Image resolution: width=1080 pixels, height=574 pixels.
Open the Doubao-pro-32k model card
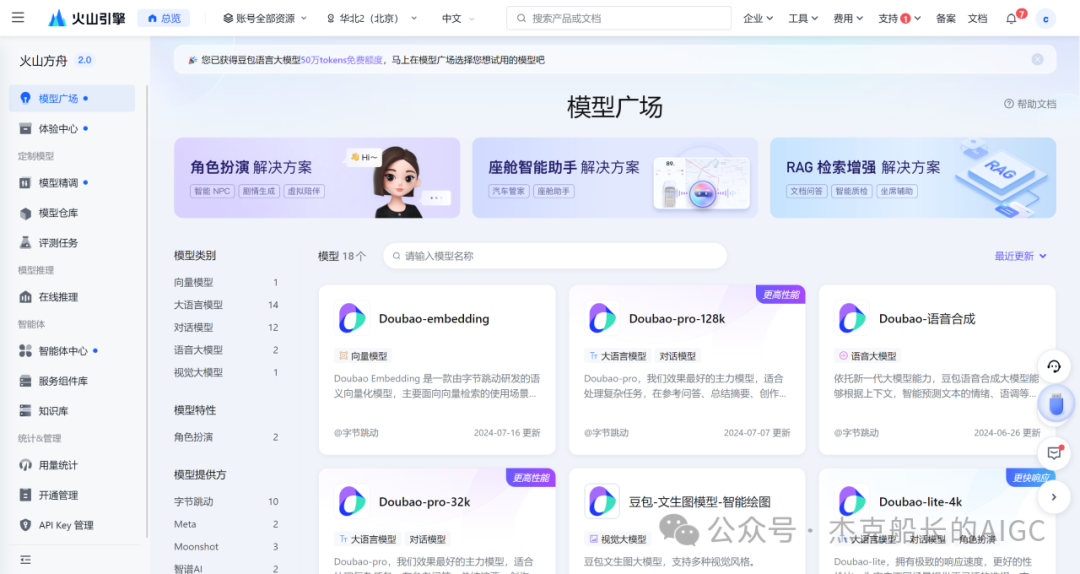[x=437, y=522]
